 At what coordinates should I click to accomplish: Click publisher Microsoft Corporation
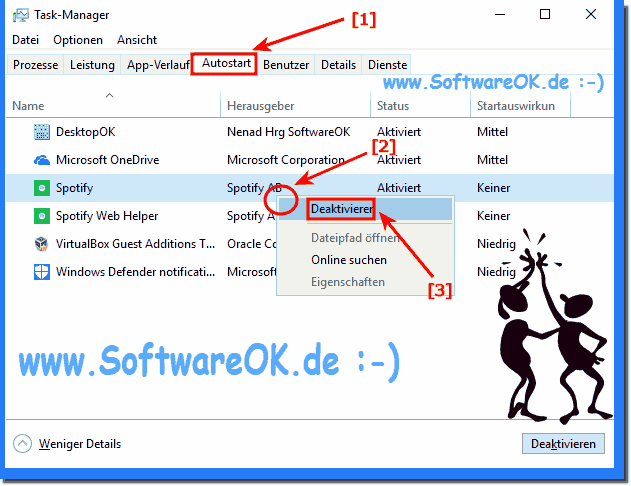pos(286,160)
